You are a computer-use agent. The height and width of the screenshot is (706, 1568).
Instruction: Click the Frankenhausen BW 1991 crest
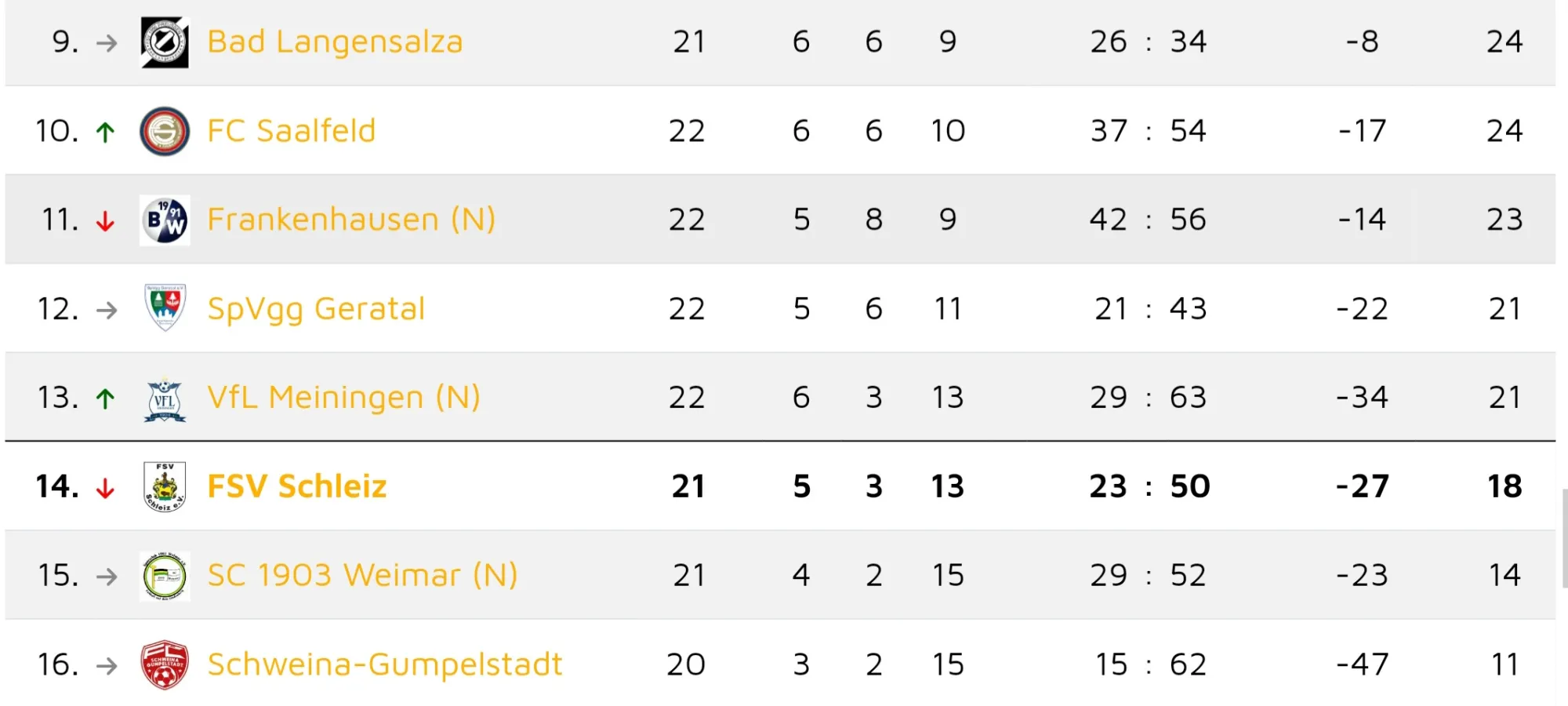(165, 220)
